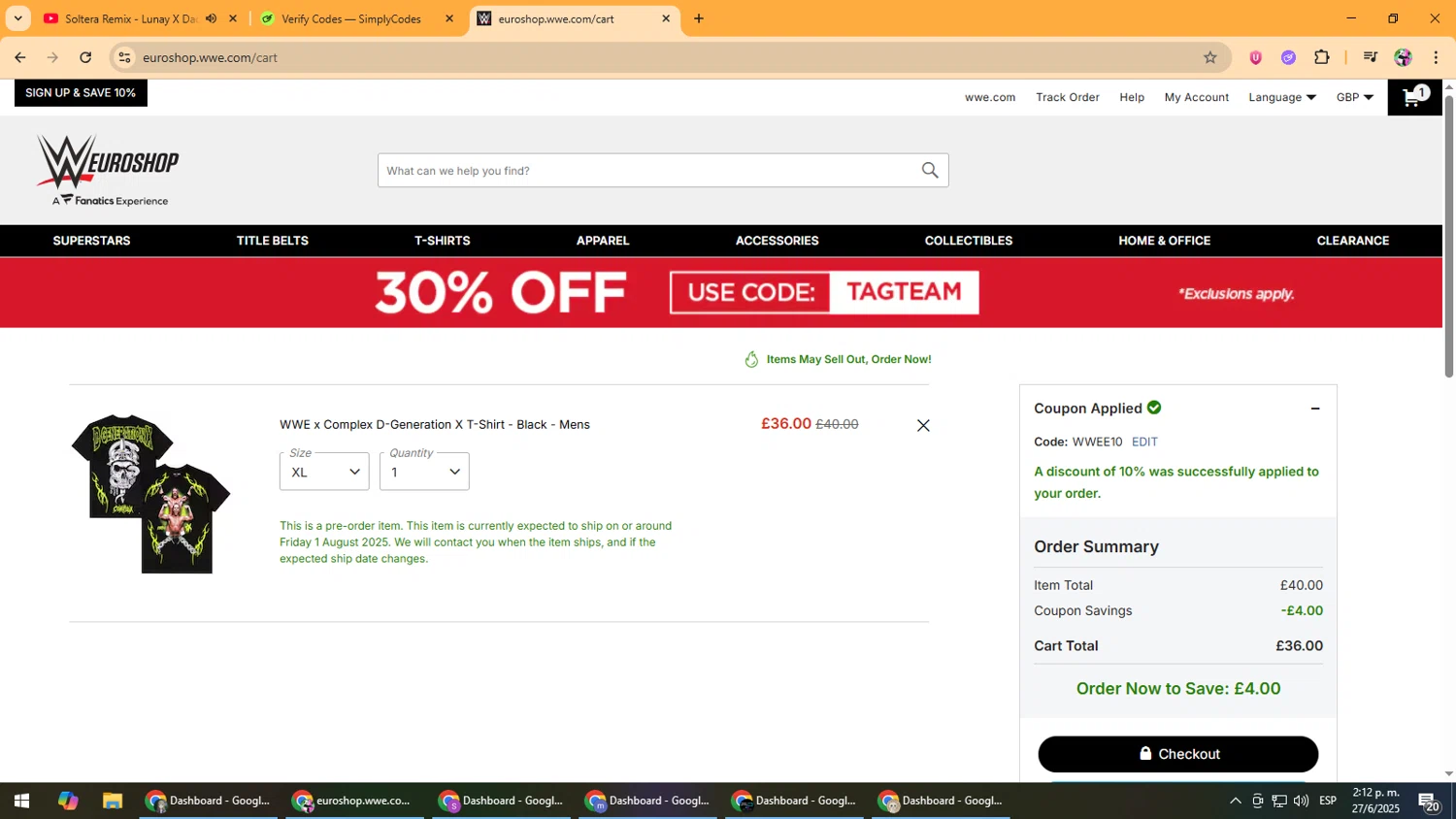The image size is (1456, 819).
Task: Click the Cart Total £36.00 amount
Action: 1299,645
